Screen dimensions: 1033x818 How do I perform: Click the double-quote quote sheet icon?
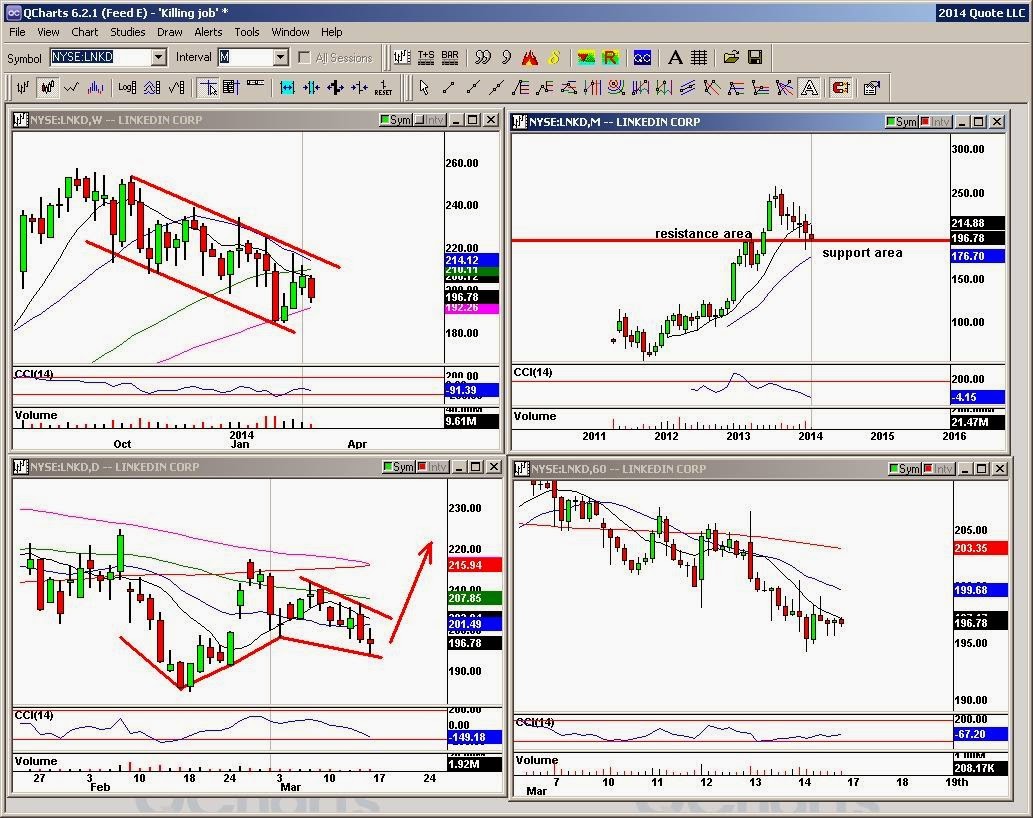(483, 58)
